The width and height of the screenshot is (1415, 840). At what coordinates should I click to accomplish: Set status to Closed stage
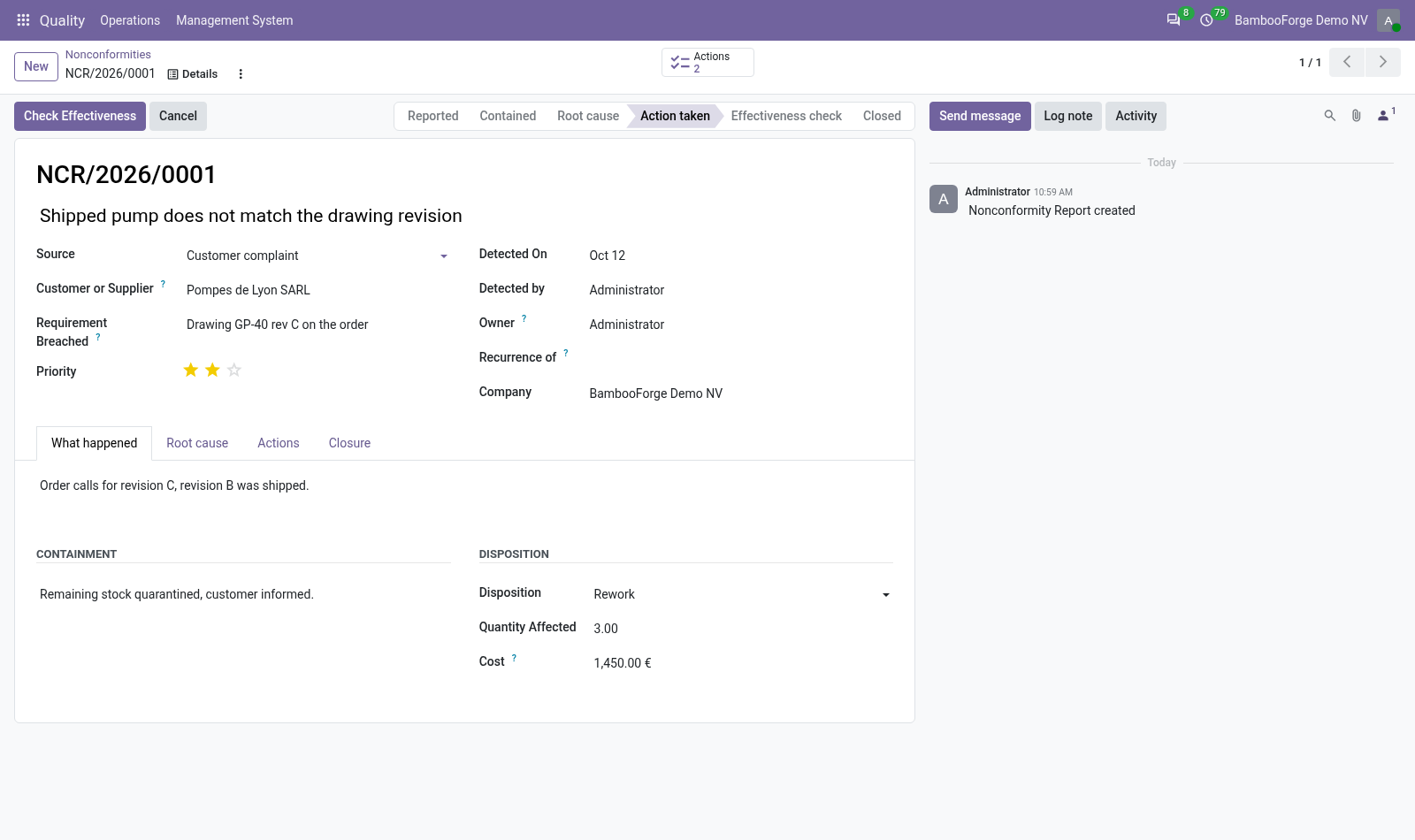point(882,116)
